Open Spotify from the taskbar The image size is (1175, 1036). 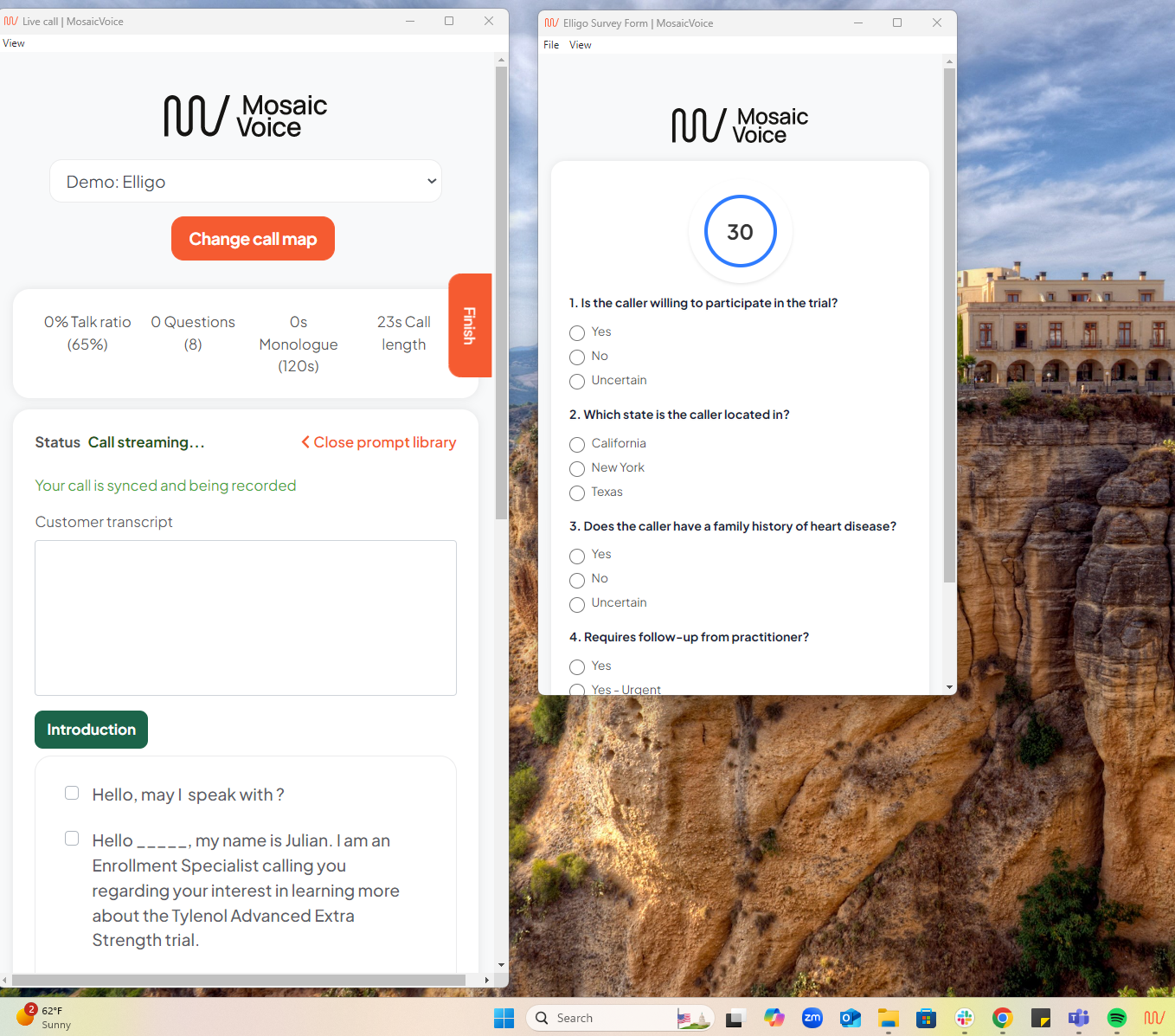(1116, 1018)
